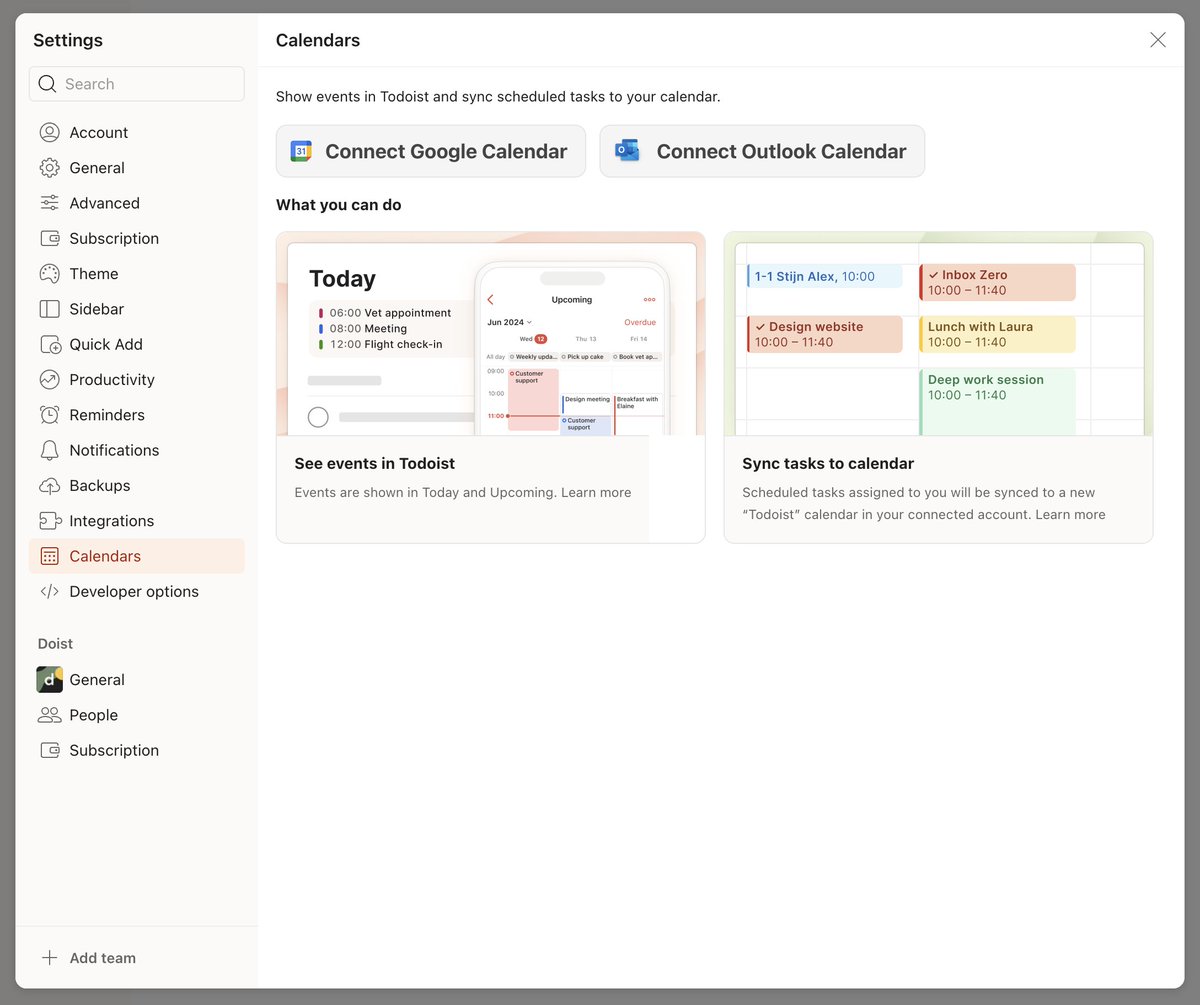Click the Subscription wallet icon under Settings
Screen dimensions: 1200x1005
pyautogui.click(x=50, y=238)
